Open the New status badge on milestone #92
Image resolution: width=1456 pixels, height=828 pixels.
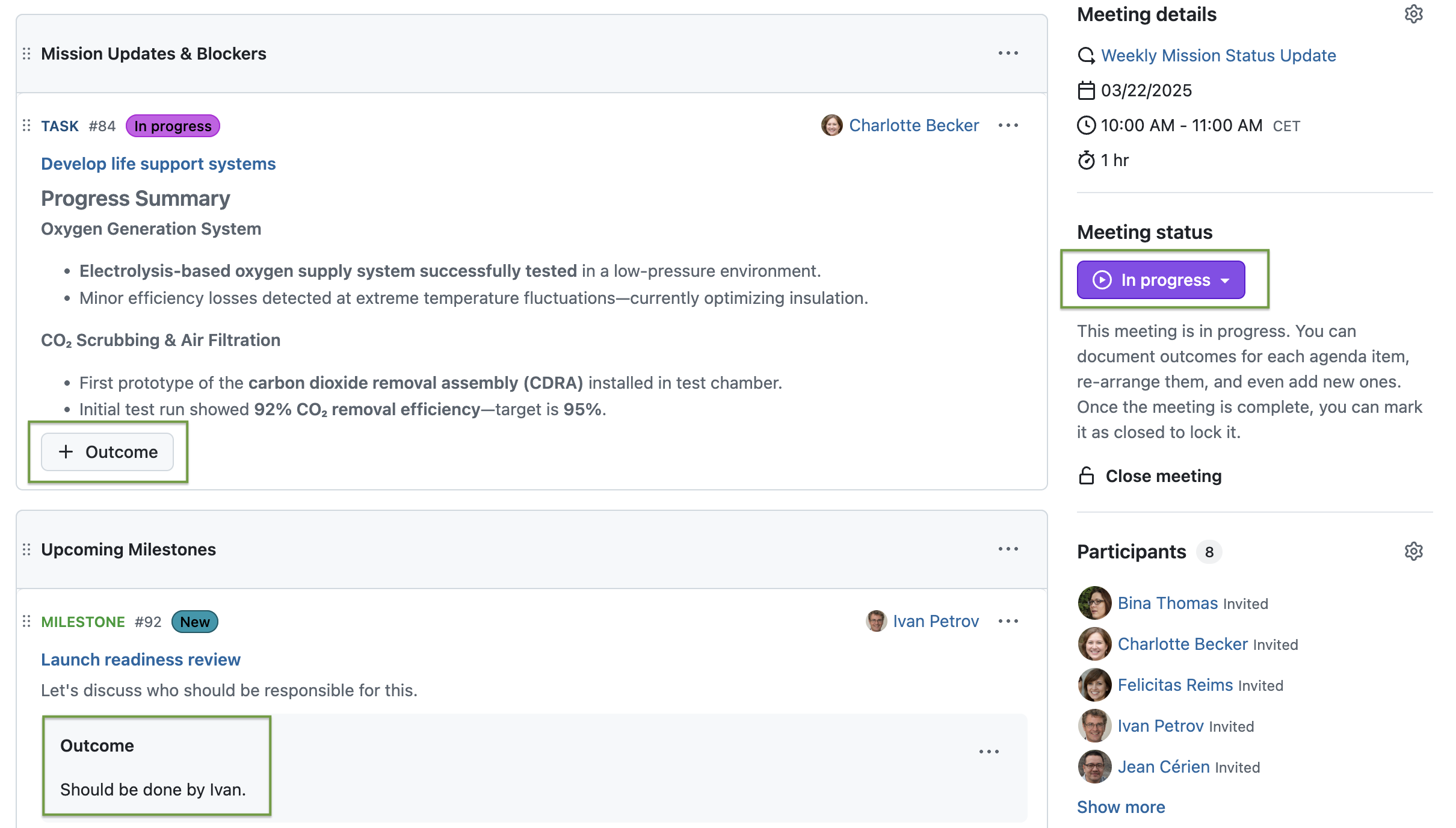[x=194, y=622]
